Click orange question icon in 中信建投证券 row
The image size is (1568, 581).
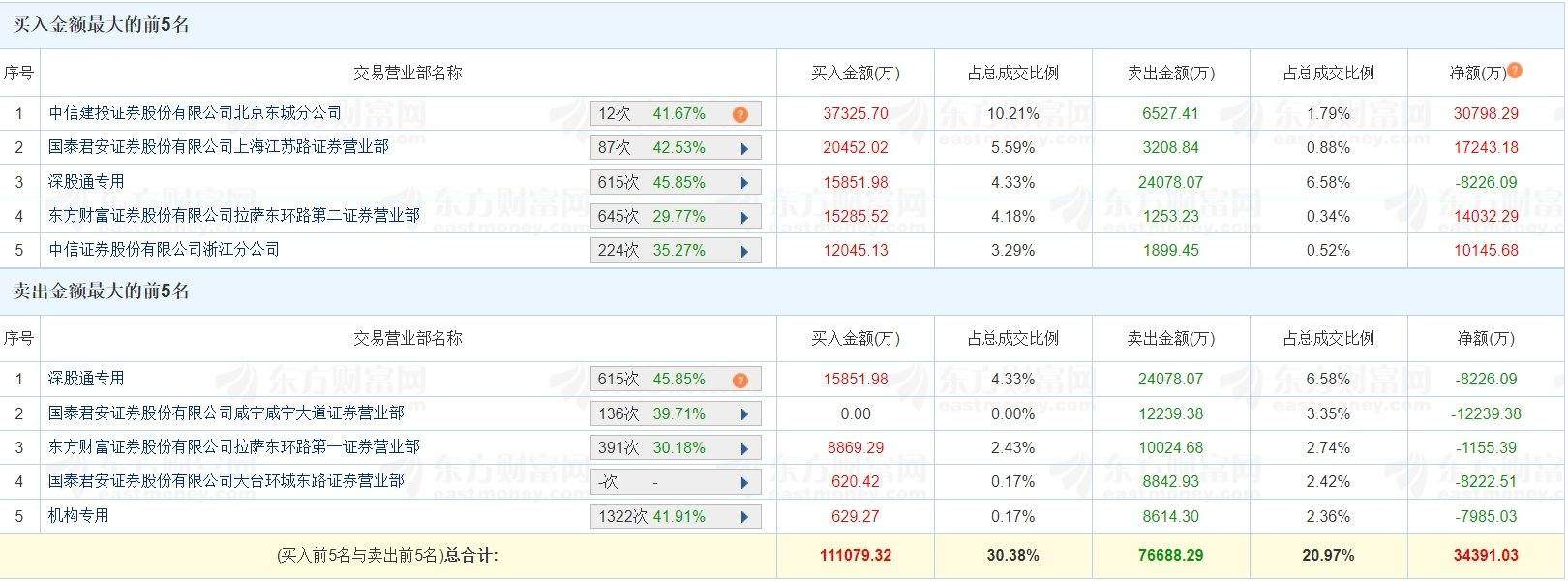(x=740, y=114)
